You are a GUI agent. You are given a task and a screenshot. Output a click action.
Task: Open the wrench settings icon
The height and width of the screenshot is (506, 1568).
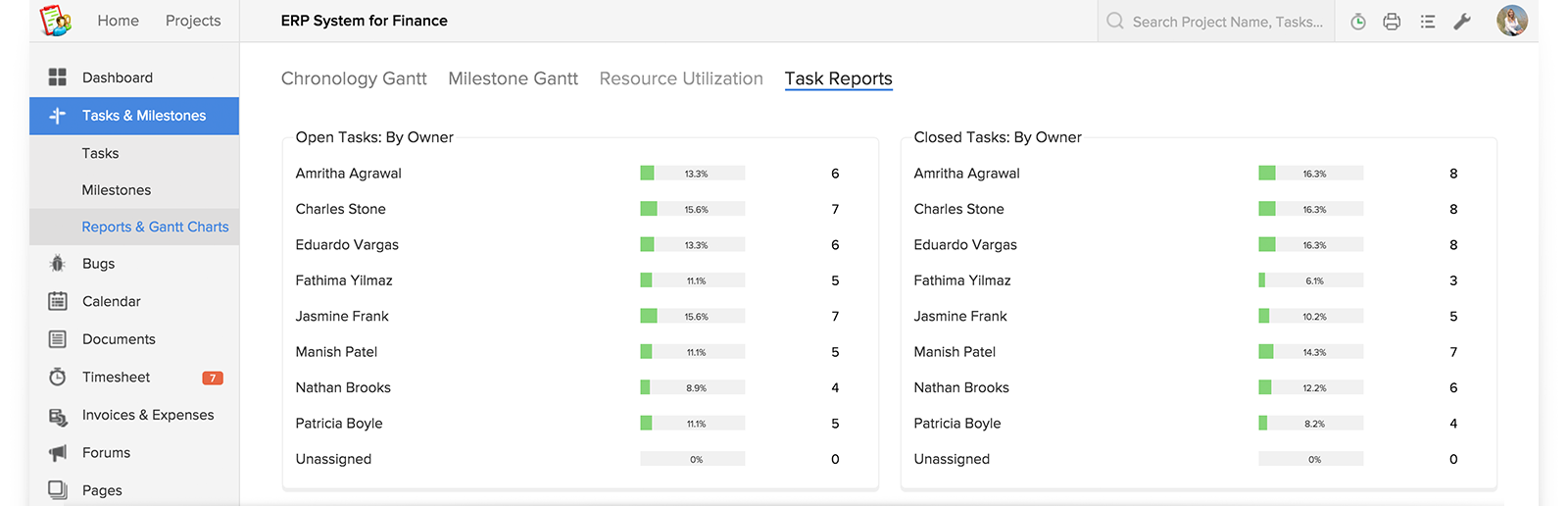[x=1462, y=22]
